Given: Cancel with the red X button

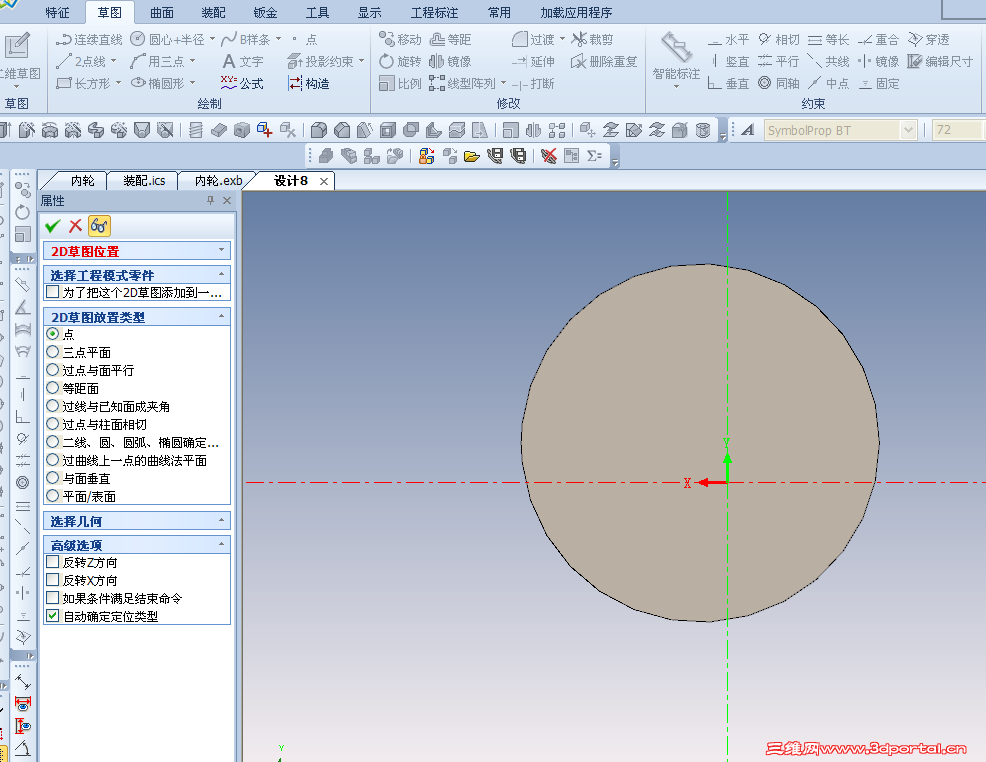Looking at the screenshot, I should point(75,226).
